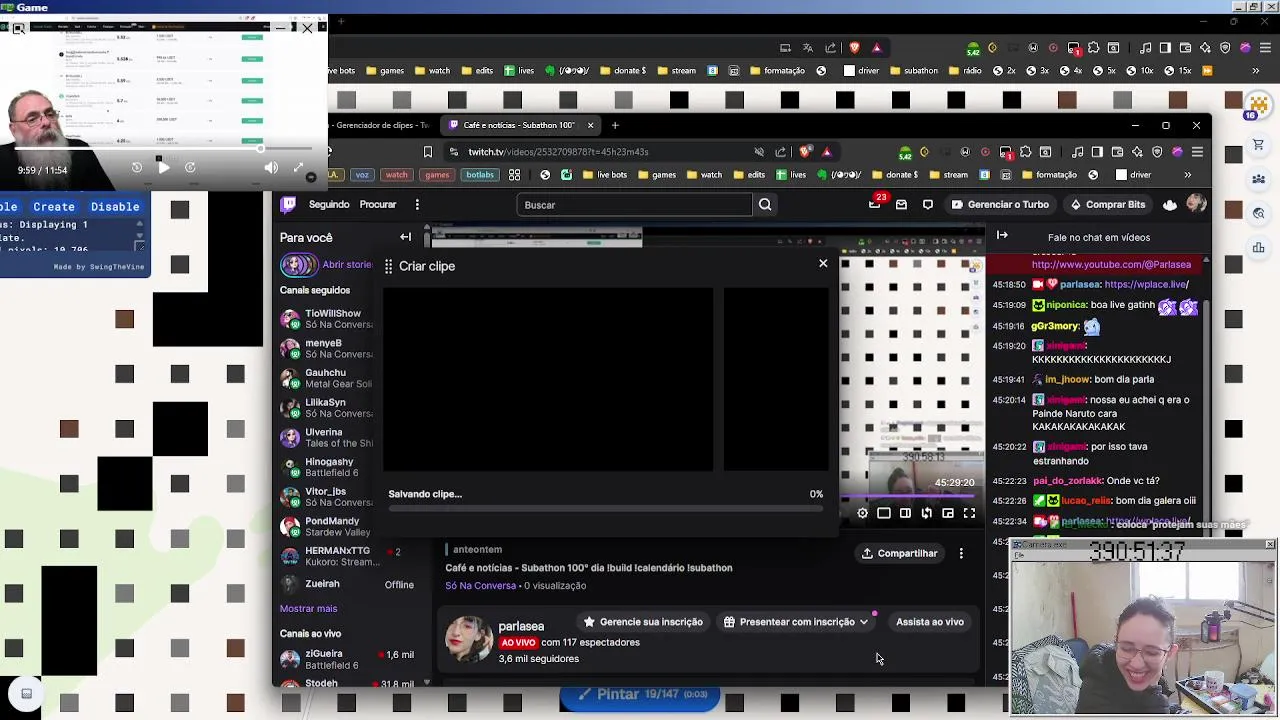Image resolution: width=1280 pixels, height=720 pixels.
Task: Open the Twitch whispers chat bubble icon
Action: click(928, 204)
